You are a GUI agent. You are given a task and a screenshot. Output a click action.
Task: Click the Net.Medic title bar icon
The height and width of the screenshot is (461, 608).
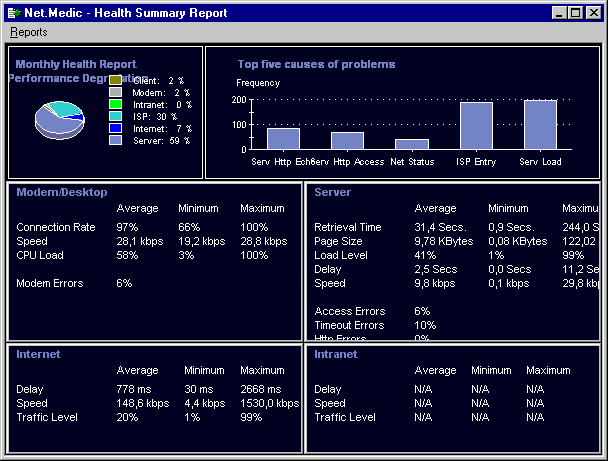coord(13,13)
